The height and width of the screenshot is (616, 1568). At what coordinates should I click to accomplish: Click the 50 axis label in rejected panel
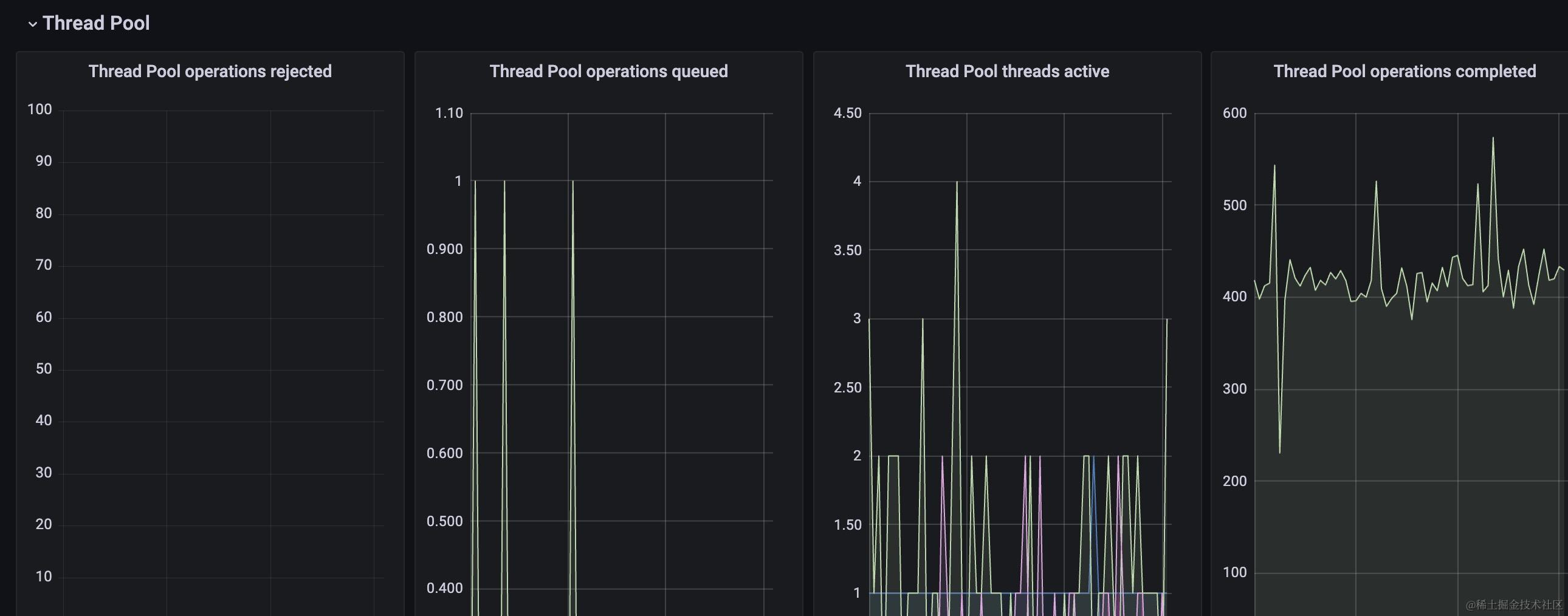(44, 369)
